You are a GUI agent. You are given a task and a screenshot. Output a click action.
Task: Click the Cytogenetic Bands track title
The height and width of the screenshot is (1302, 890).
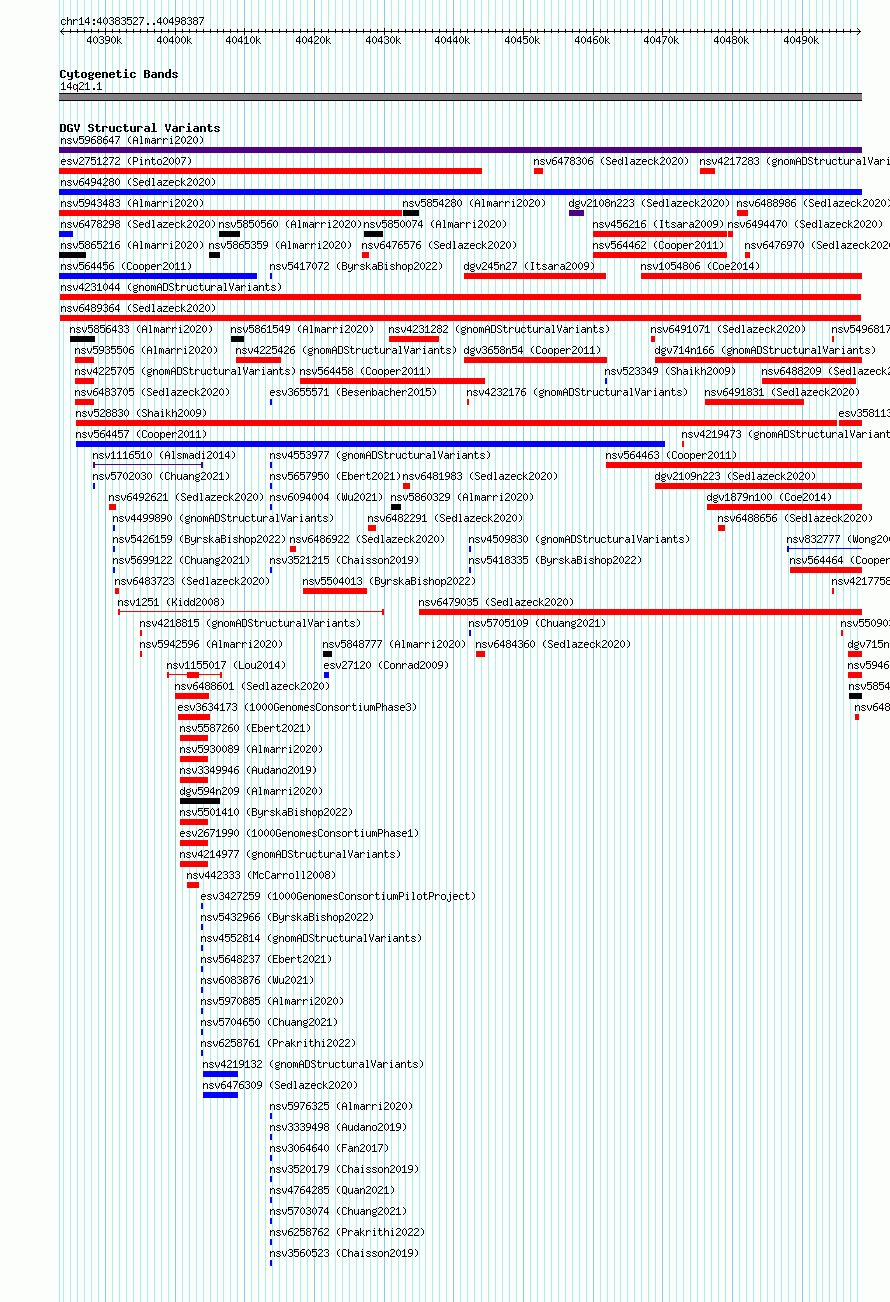pyautogui.click(x=118, y=74)
